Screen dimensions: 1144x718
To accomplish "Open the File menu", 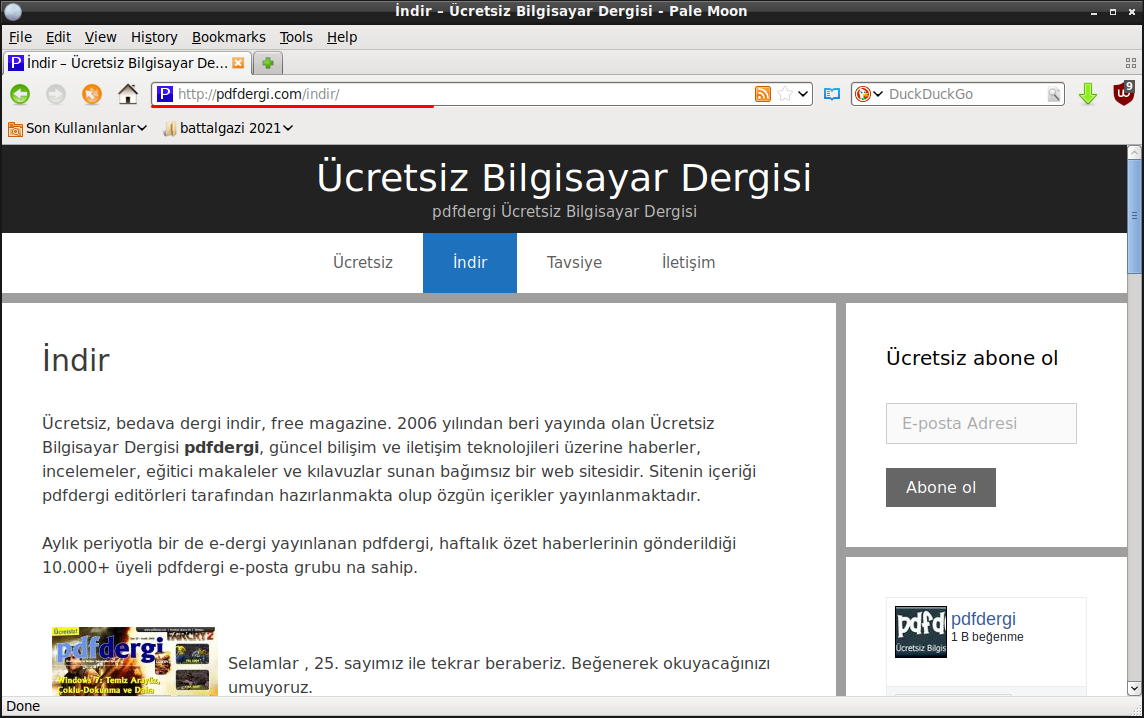I will [x=20, y=37].
